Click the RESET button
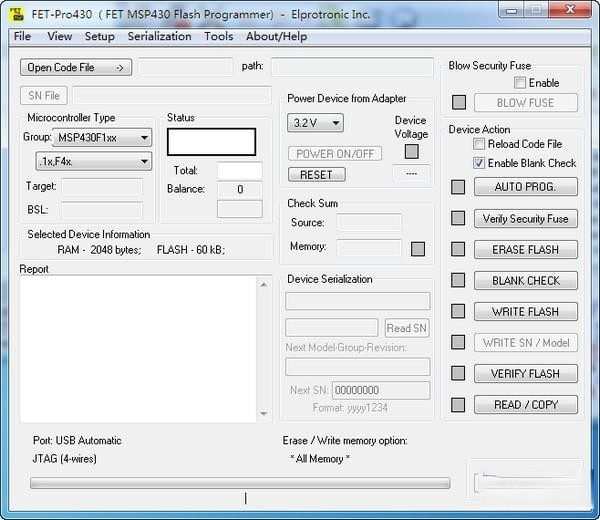Image resolution: width=600 pixels, height=520 pixels. click(x=316, y=174)
